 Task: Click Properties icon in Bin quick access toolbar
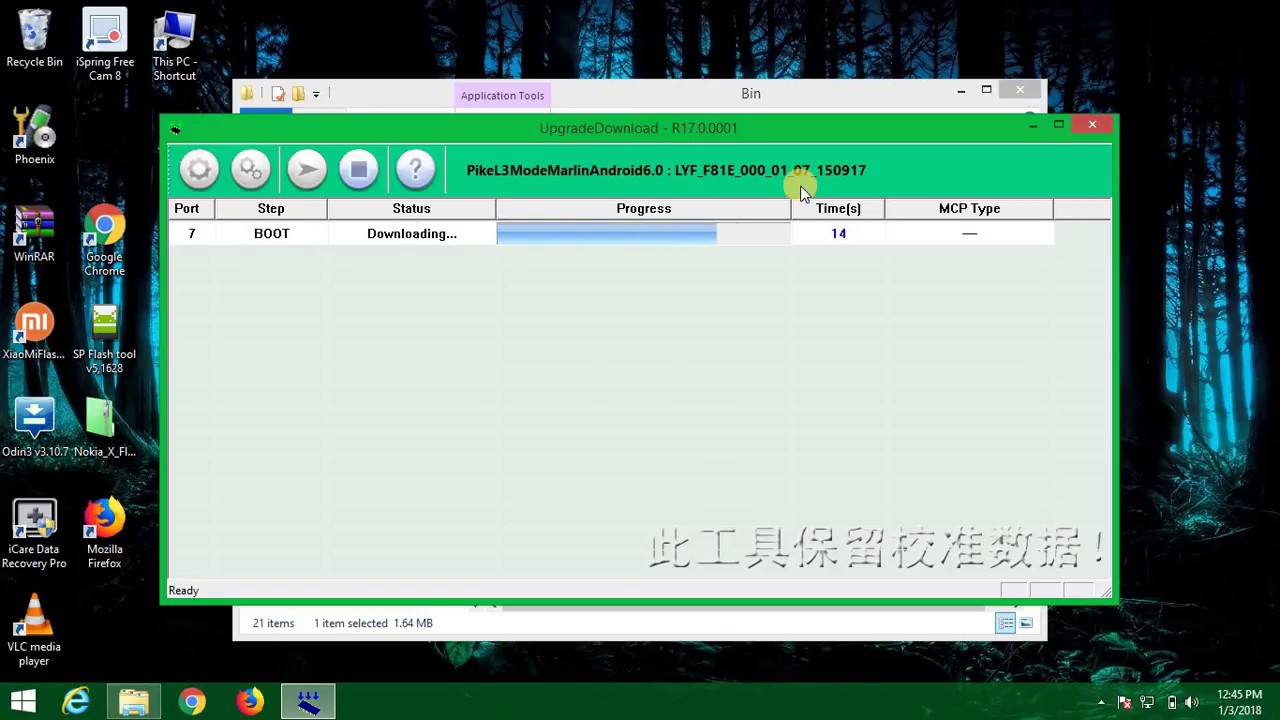pyautogui.click(x=278, y=94)
